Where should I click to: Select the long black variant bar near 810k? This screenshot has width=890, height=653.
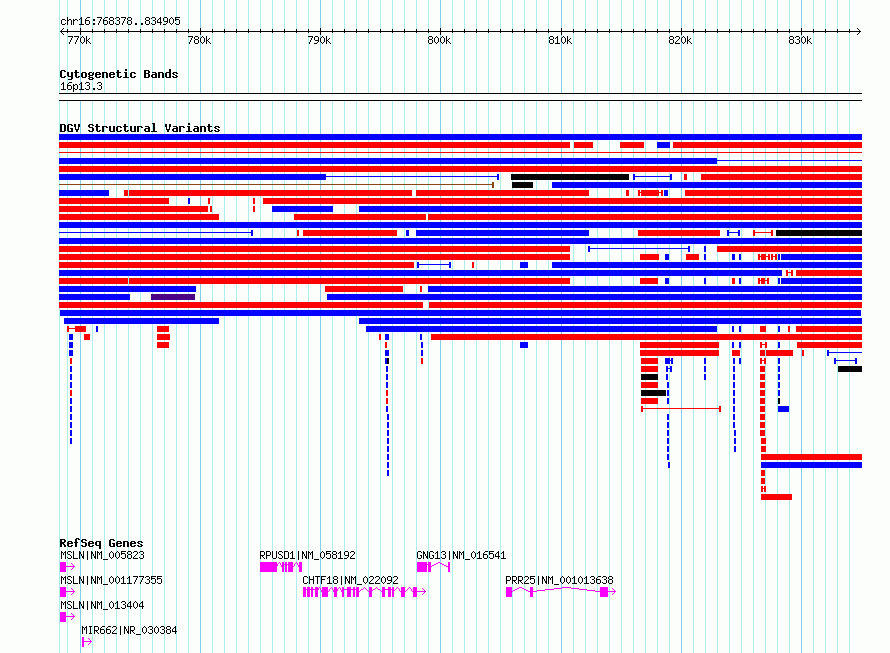coord(570,177)
